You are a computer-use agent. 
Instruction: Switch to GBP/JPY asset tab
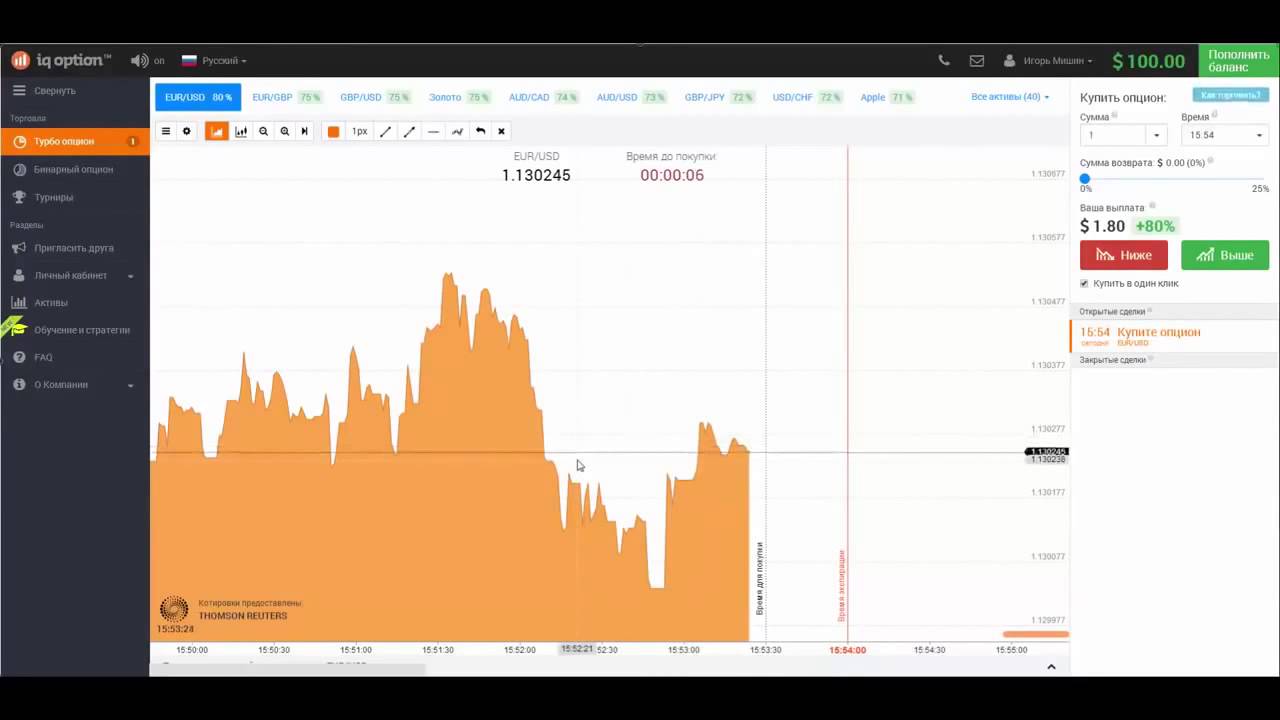click(x=719, y=97)
